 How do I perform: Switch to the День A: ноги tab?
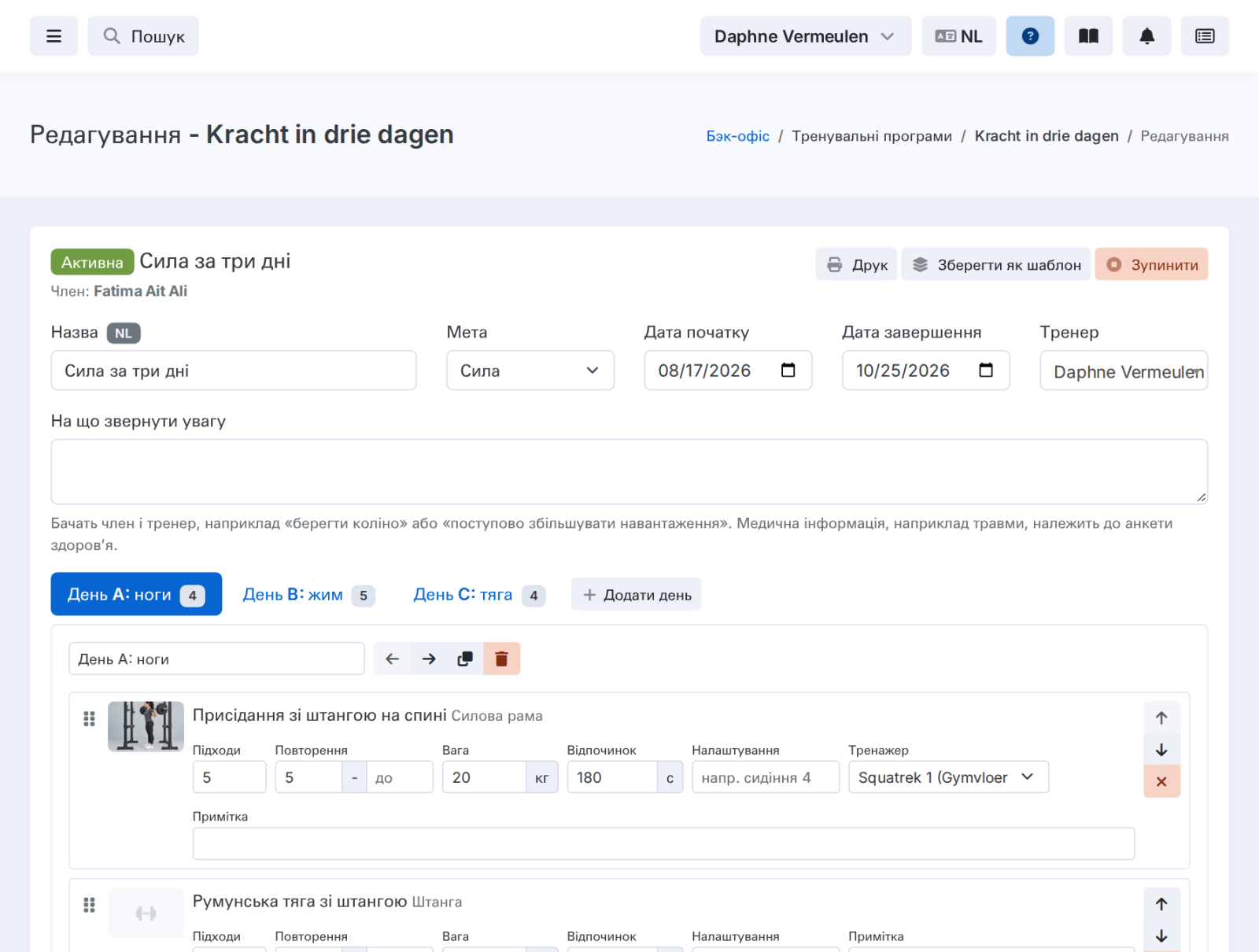[136, 594]
